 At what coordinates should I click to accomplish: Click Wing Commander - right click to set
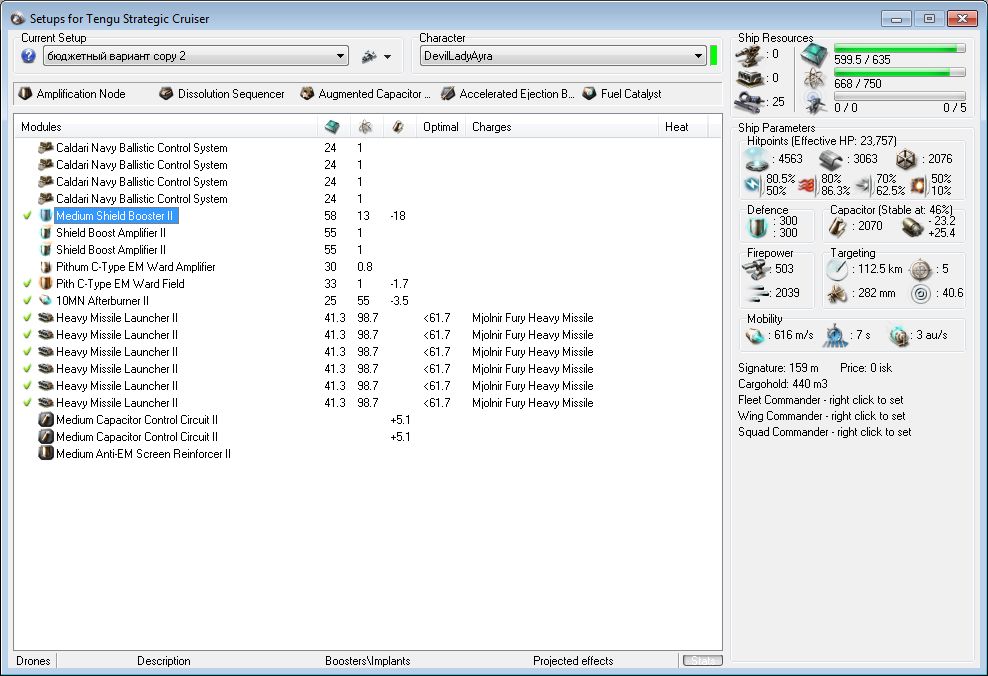click(x=822, y=416)
